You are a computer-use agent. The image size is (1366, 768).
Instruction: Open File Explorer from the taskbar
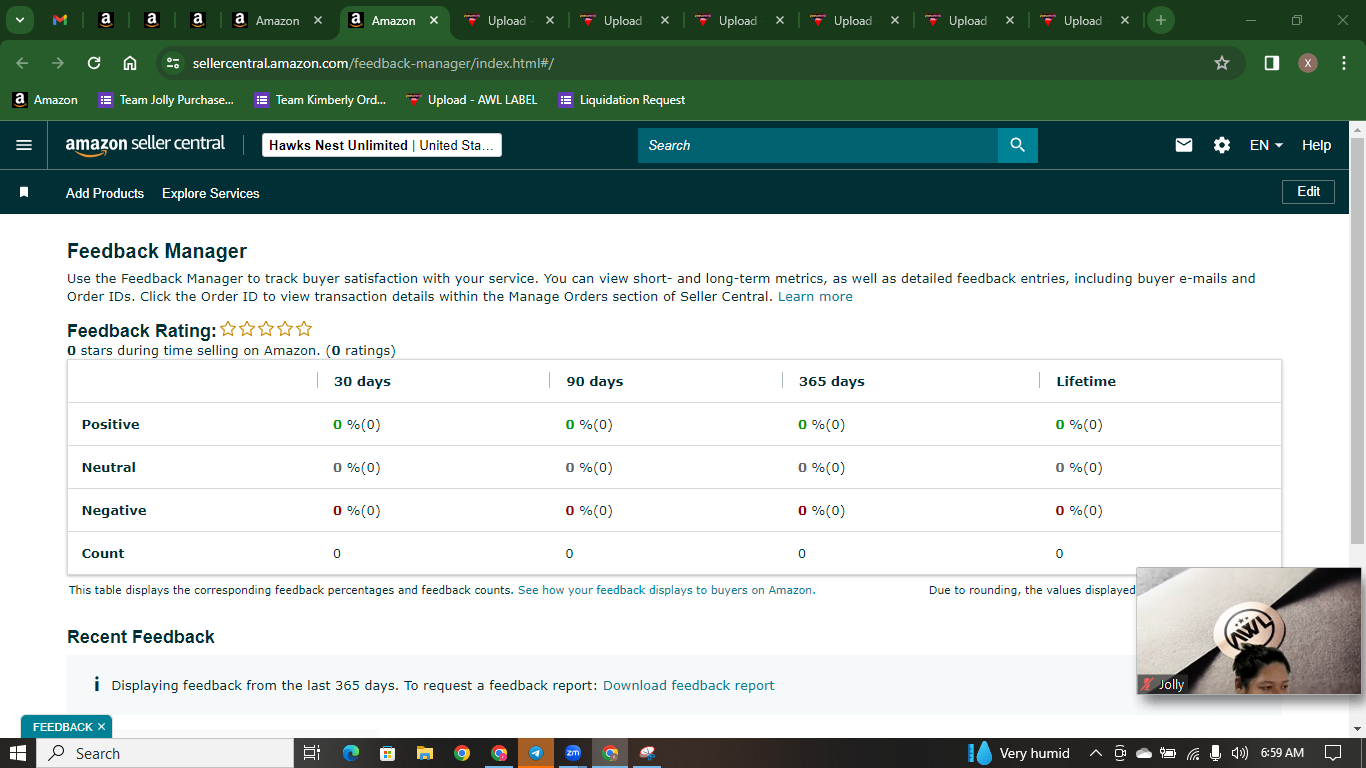(425, 753)
